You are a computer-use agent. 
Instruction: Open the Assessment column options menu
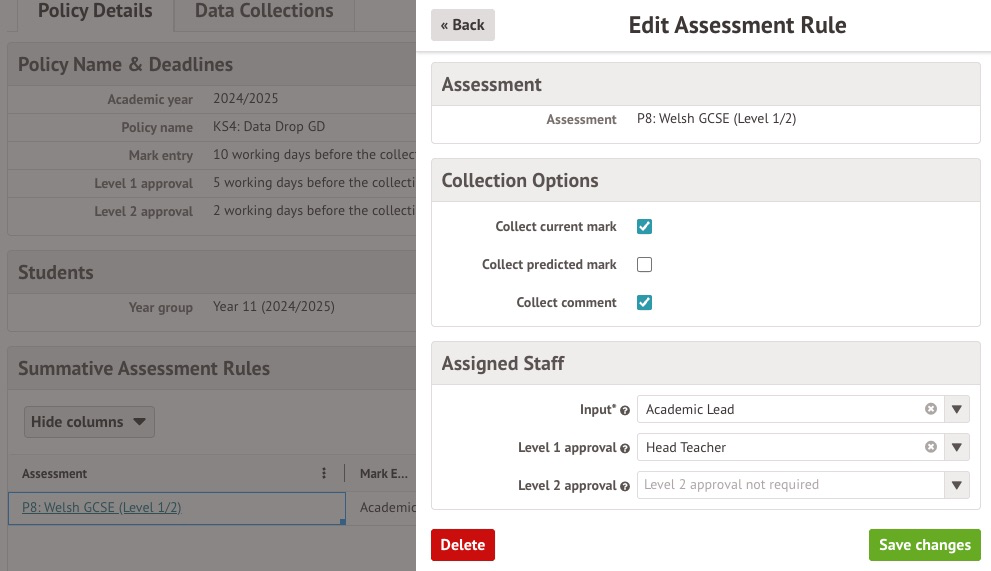click(x=323, y=474)
